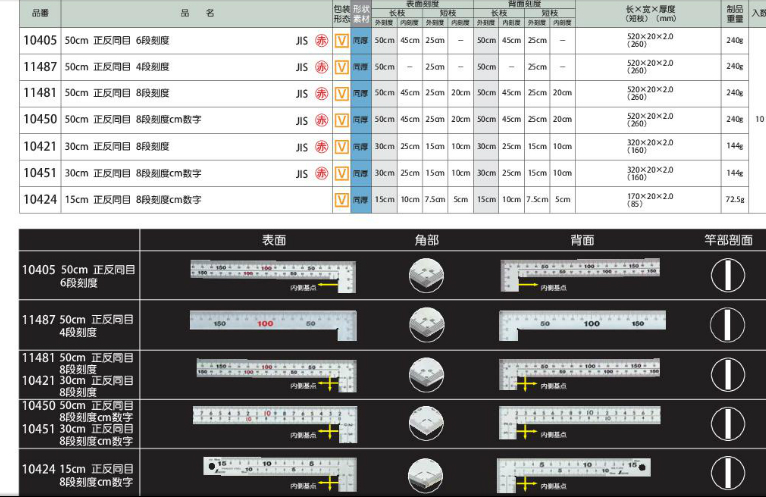Open the front-face ruler image for 11481/10421
Screen dimensions: 766x497
tap(277, 375)
